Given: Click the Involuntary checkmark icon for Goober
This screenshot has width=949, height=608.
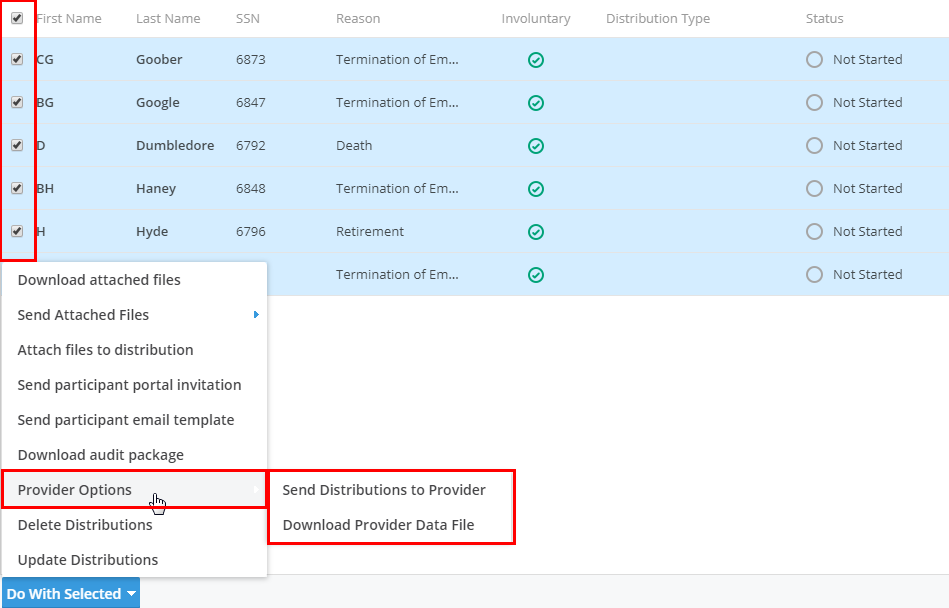Looking at the screenshot, I should [536, 60].
